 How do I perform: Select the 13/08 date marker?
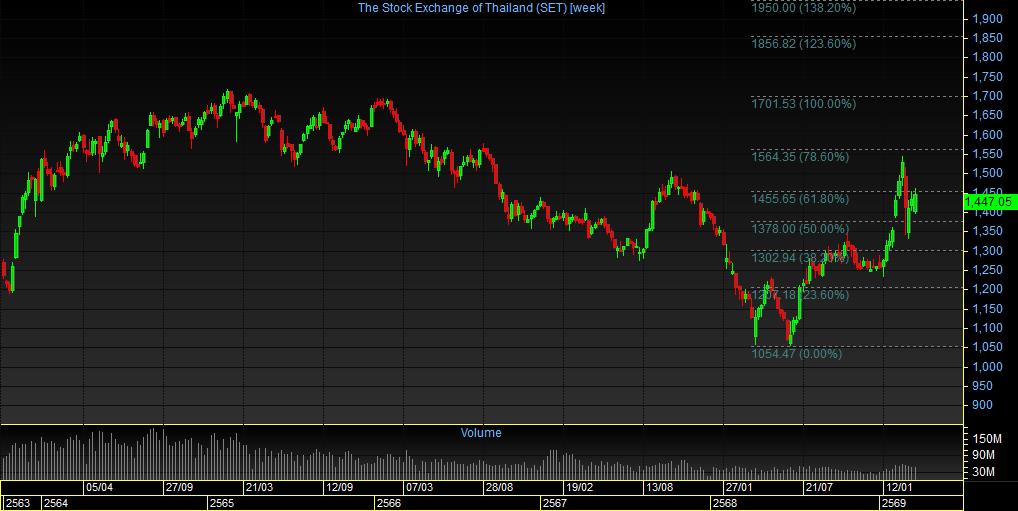659,487
